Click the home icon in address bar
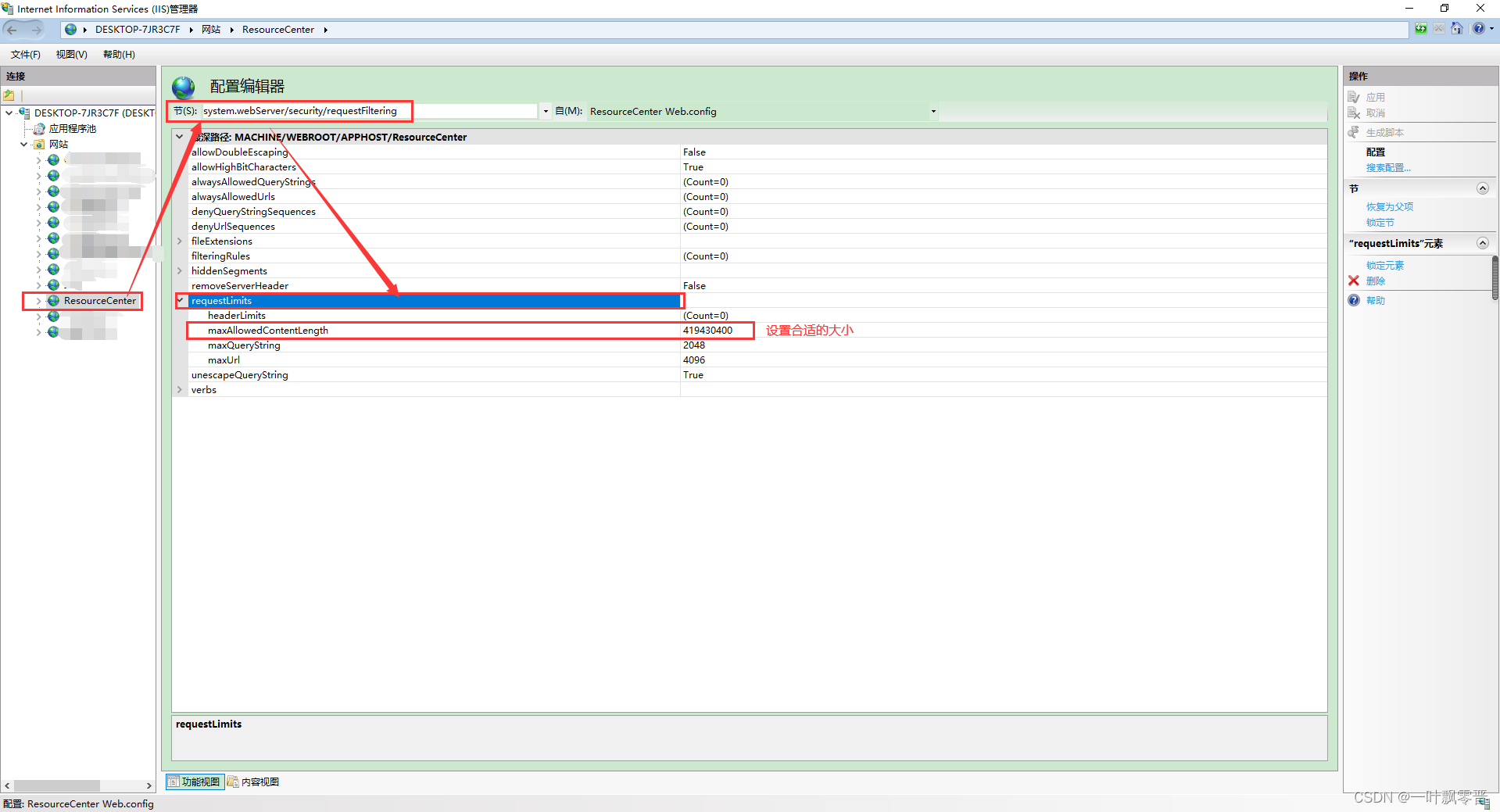 [1457, 29]
